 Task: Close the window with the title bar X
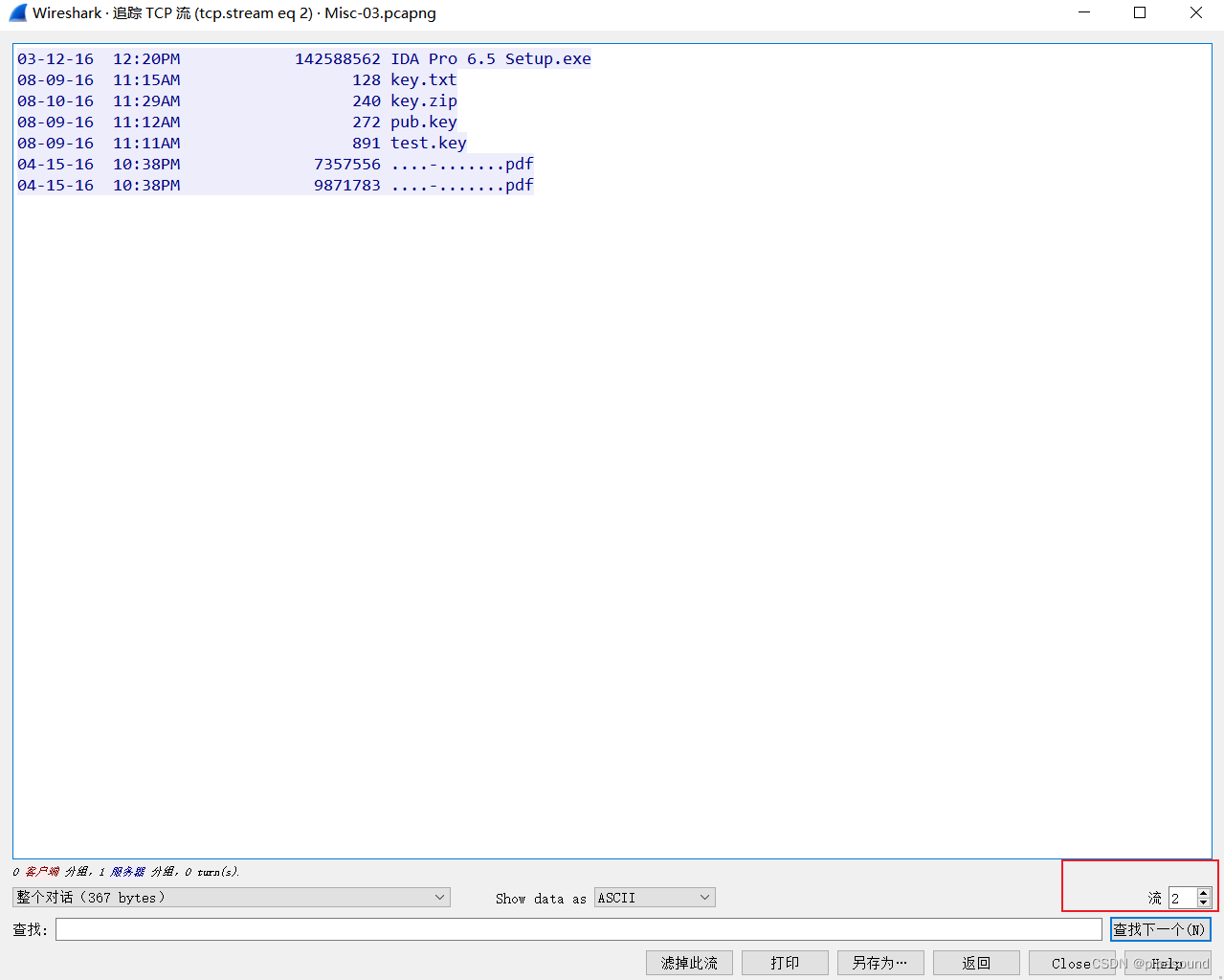pyautogui.click(x=1196, y=12)
